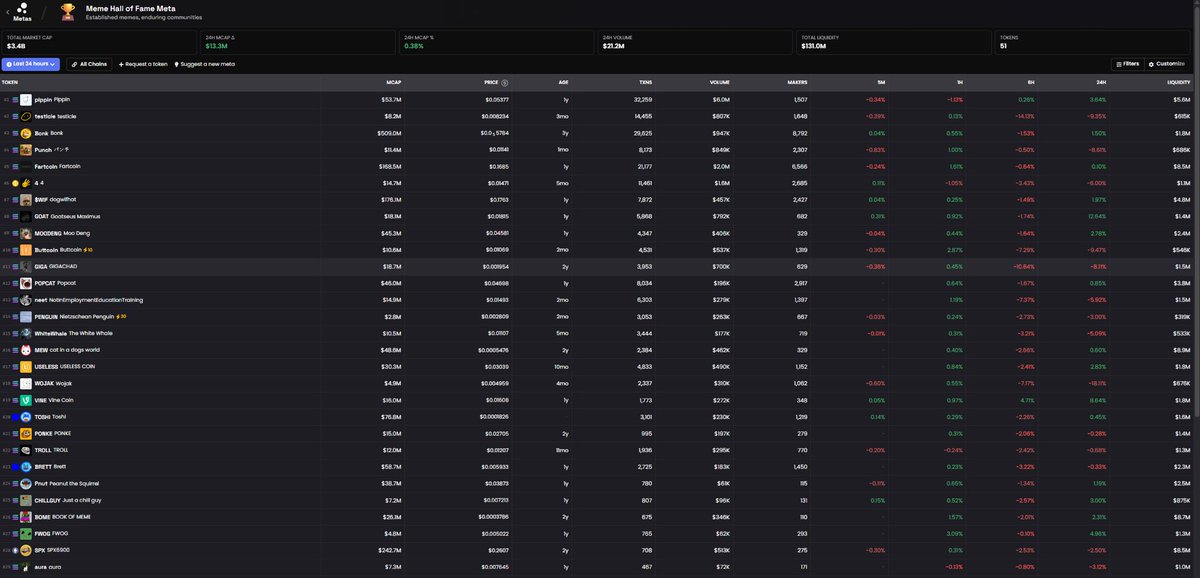This screenshot has height=578, width=1200.
Task: Click SPX6900 market cap $242.7M
Action: tap(390, 550)
